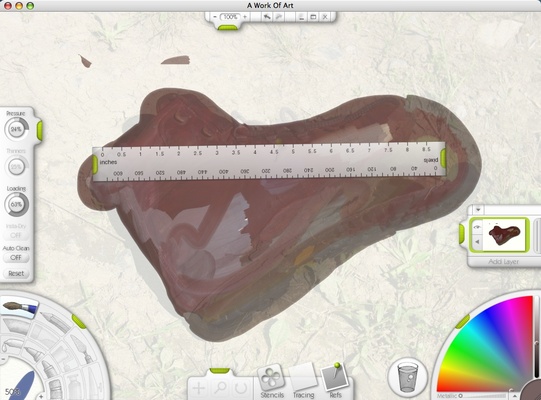Click the ruler stencil's left green handle
Screen dimensions: 541x400
[x=95, y=165]
